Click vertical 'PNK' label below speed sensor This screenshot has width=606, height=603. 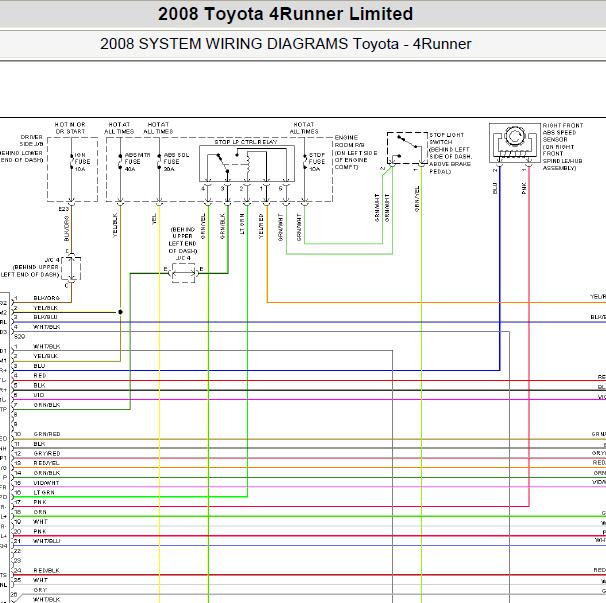pos(524,188)
